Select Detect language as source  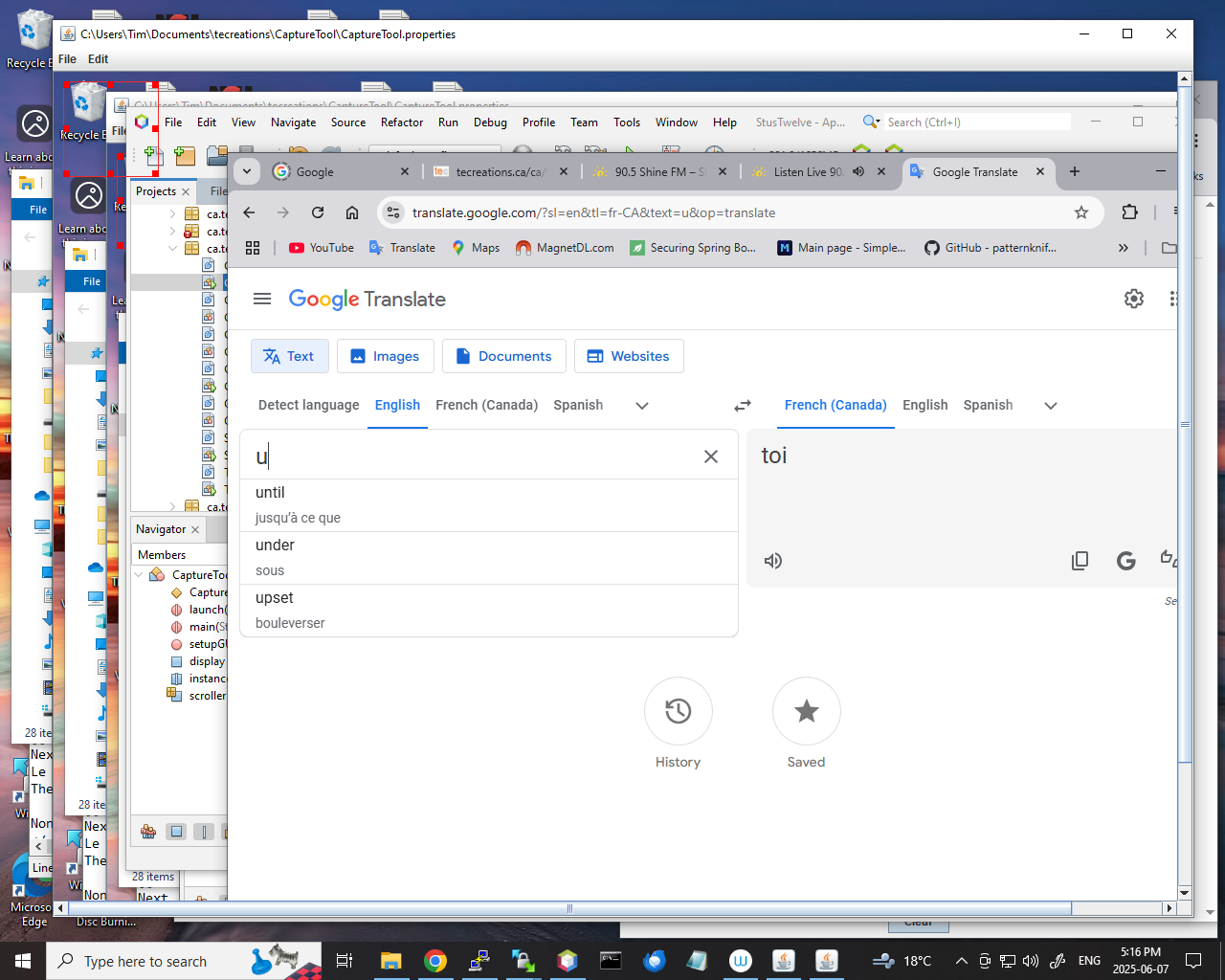pyautogui.click(x=309, y=406)
